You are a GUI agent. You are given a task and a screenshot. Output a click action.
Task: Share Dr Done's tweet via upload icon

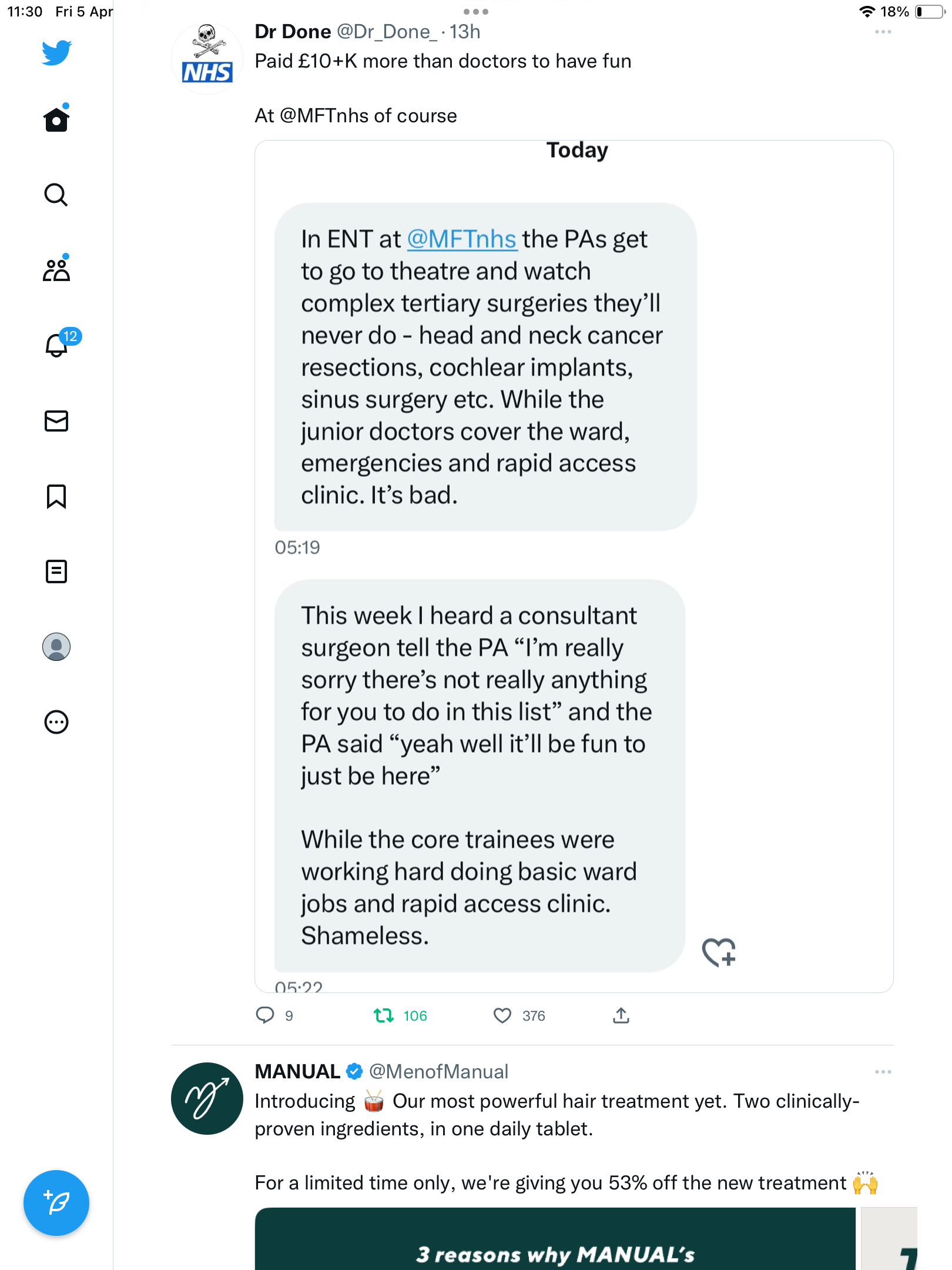(621, 1015)
